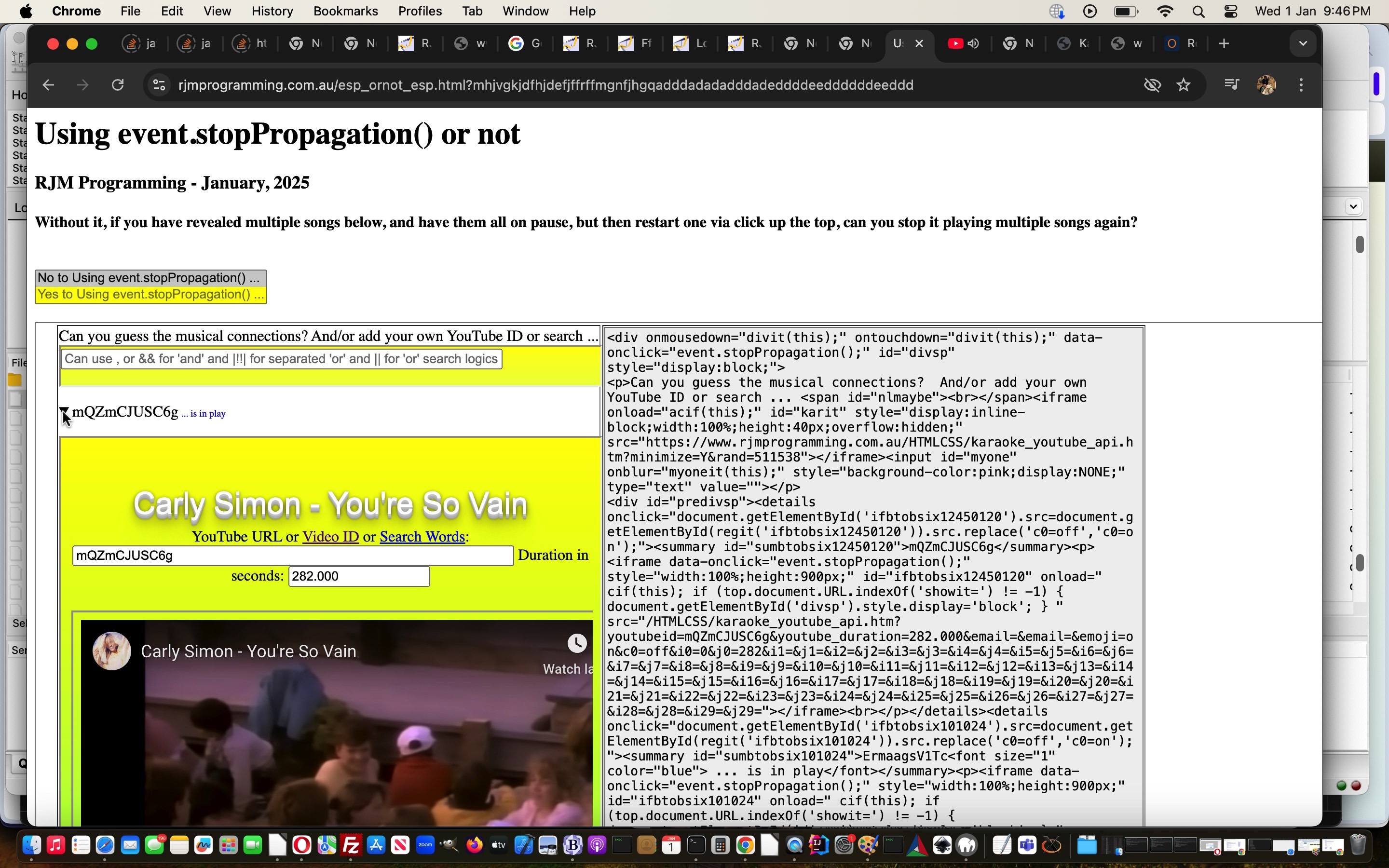1389x868 pixels.
Task: Close the active esp_ornot_esp tab
Action: pos(920,43)
